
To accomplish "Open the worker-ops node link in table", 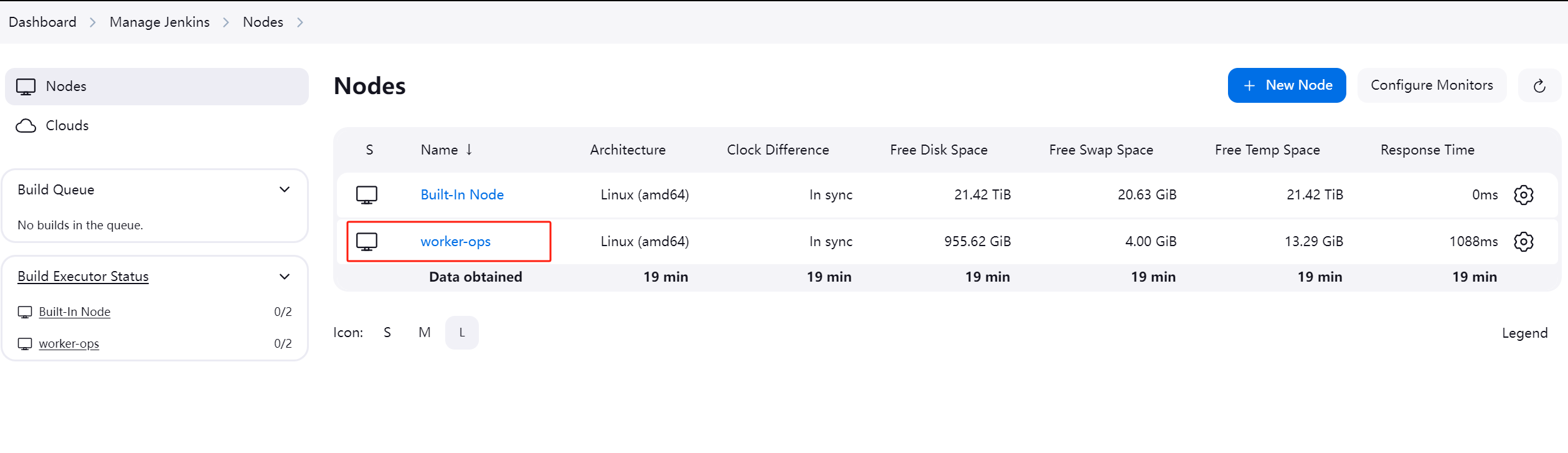I will (x=455, y=242).
